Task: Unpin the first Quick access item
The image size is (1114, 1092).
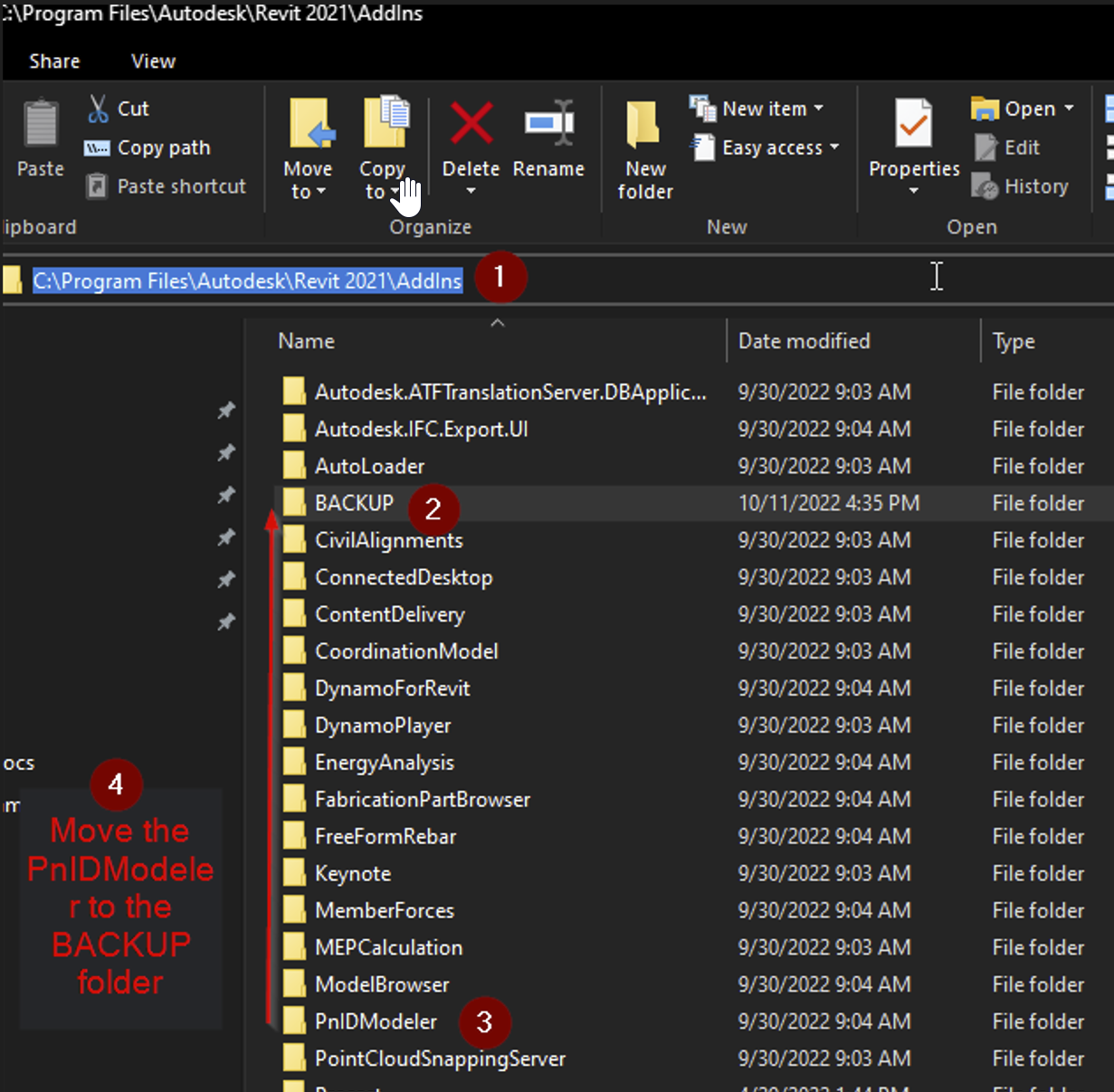Action: [x=226, y=410]
